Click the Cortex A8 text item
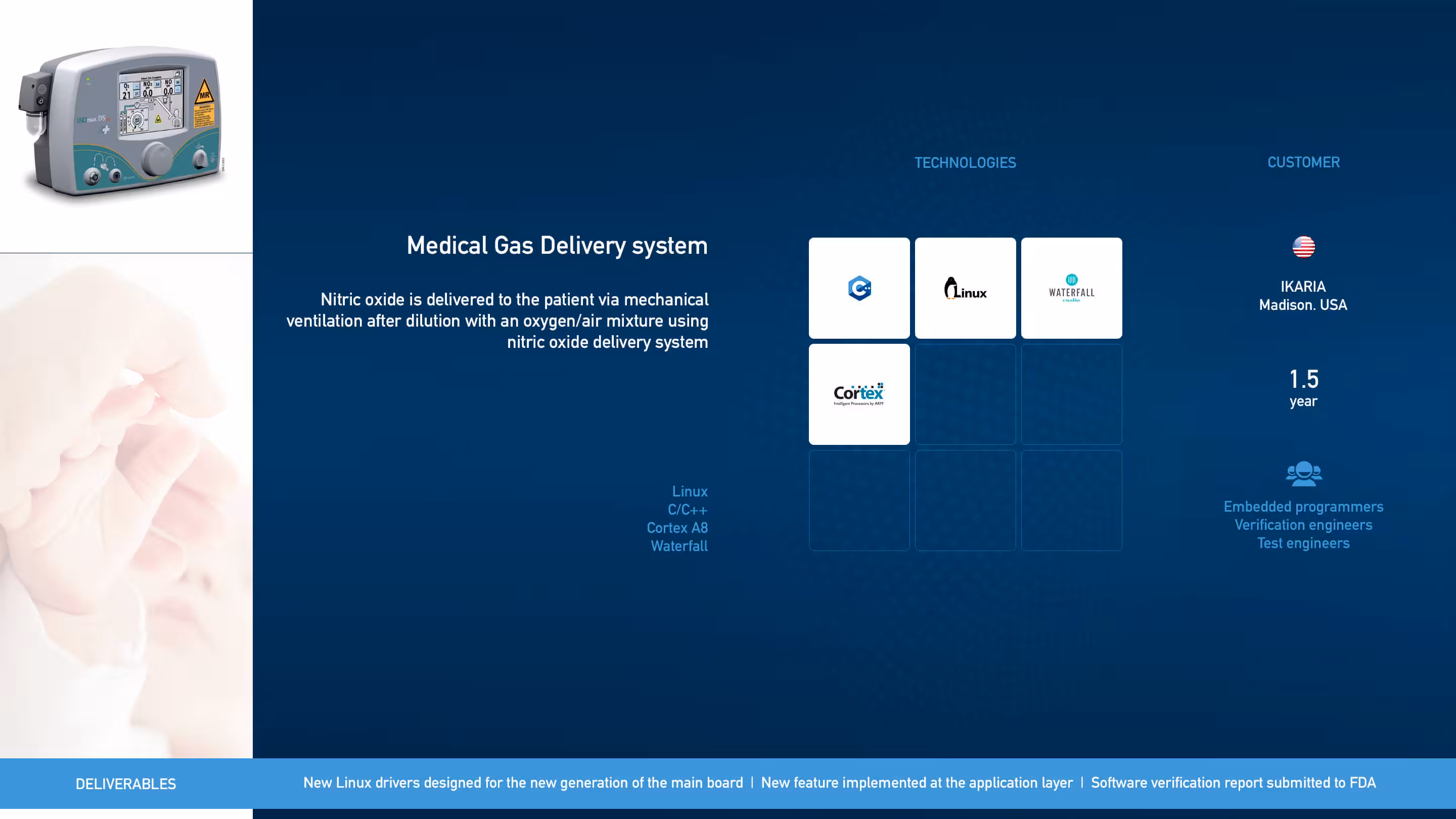Image resolution: width=1456 pixels, height=819 pixels. pyautogui.click(x=677, y=528)
